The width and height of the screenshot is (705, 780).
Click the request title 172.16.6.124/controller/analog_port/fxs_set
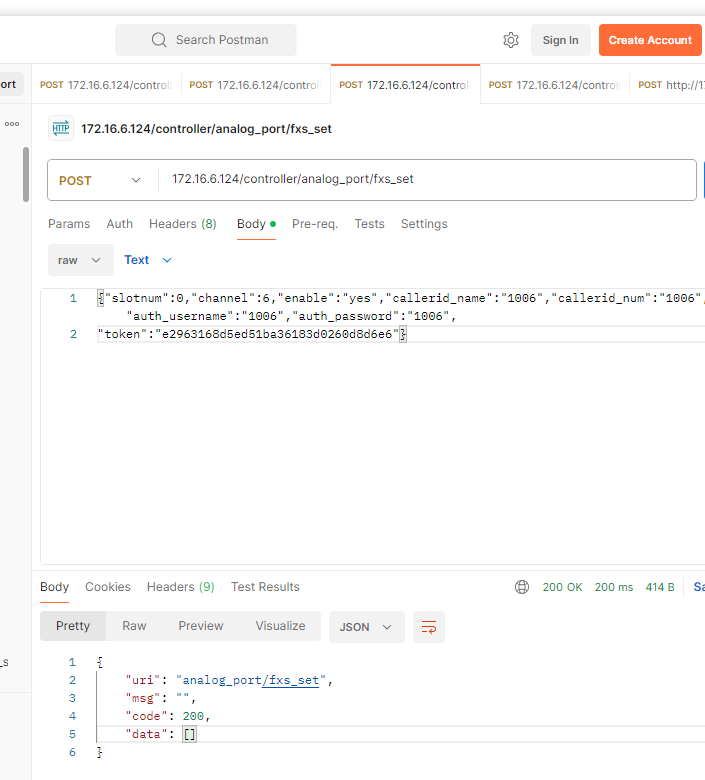point(206,129)
